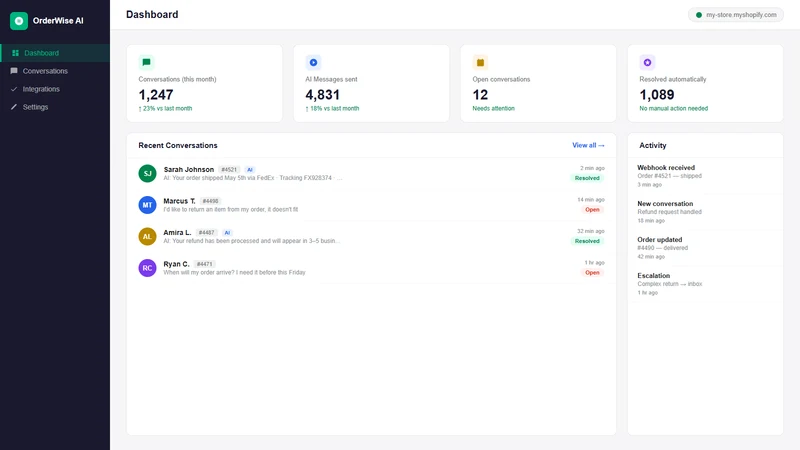Click Ryan C.'s RC avatar
800x450 pixels.
coord(147,268)
